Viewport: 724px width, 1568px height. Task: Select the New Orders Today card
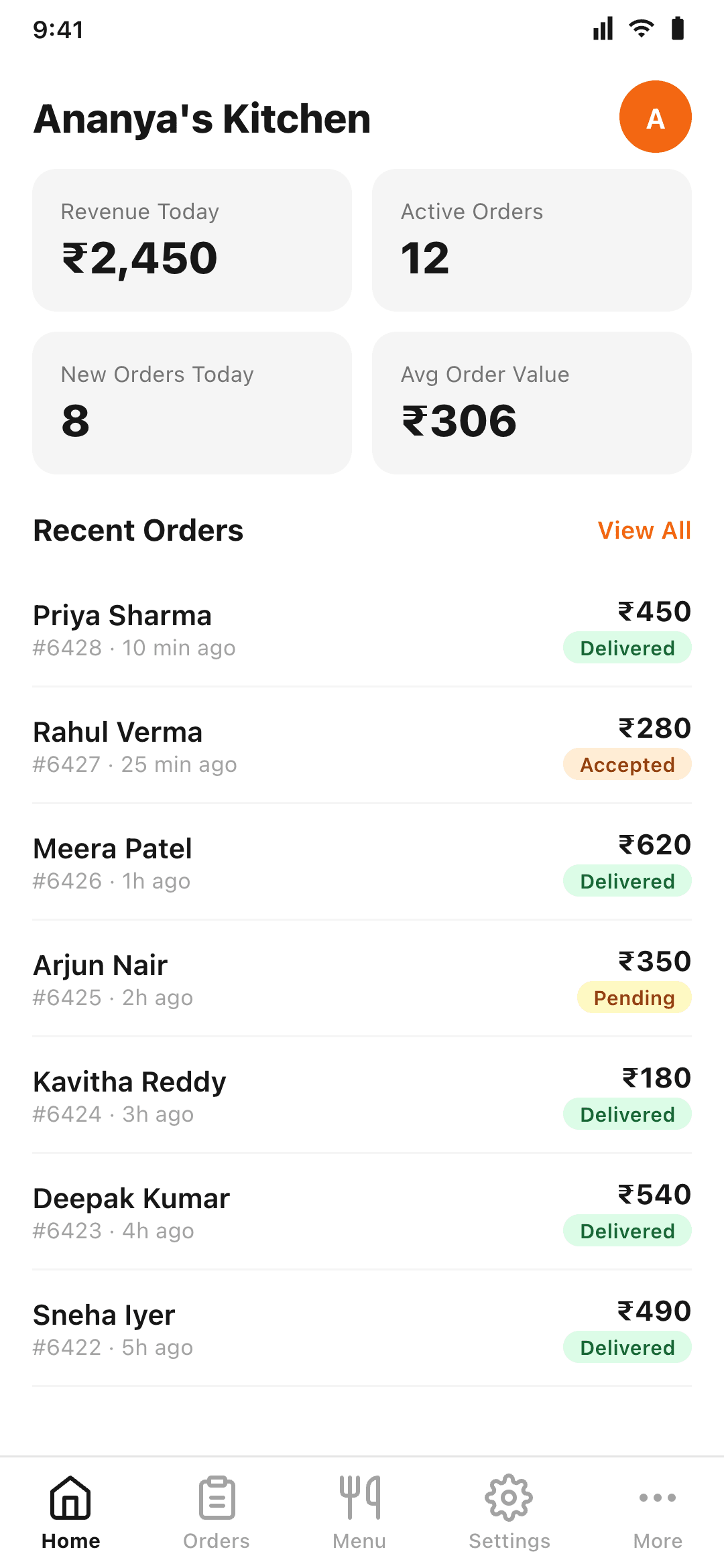pyautogui.click(x=192, y=403)
